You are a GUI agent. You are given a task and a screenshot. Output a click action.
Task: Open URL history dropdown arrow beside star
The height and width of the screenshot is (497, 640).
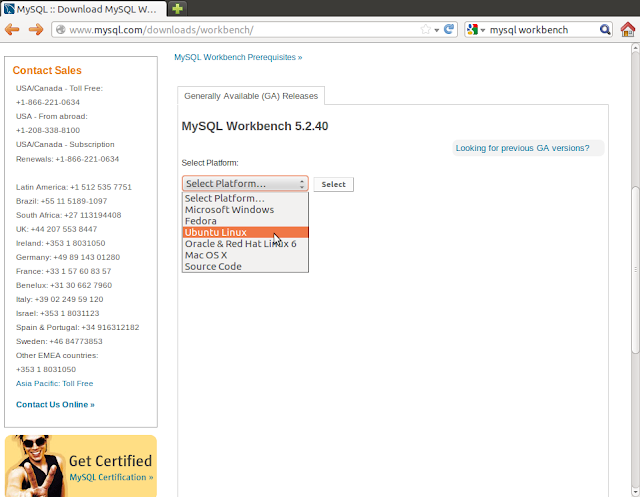coord(436,30)
